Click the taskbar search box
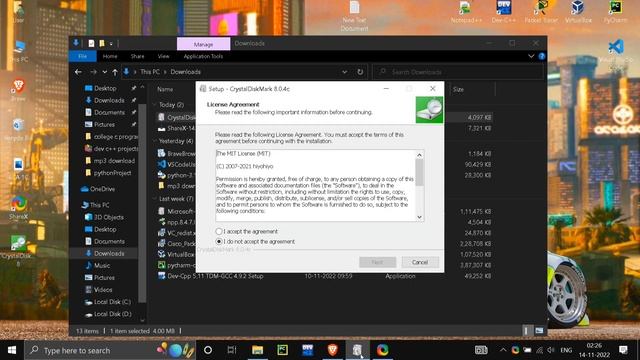 point(110,350)
